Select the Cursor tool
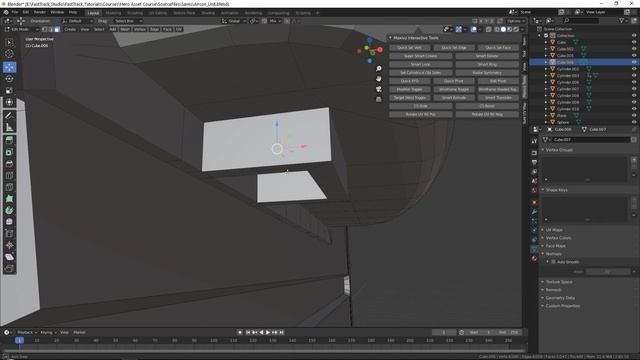This screenshot has width=640, height=360. [9, 53]
